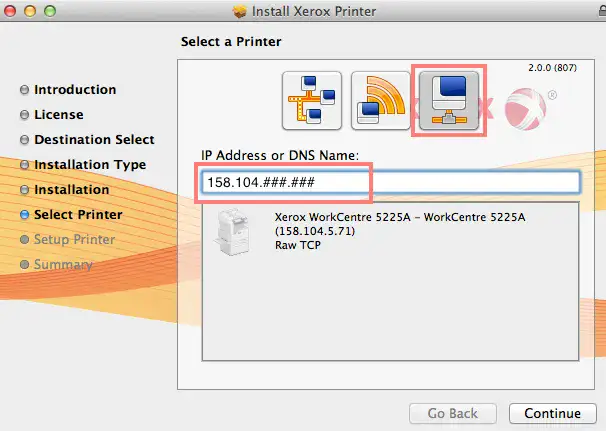Click the Destination Select step

coord(87,140)
